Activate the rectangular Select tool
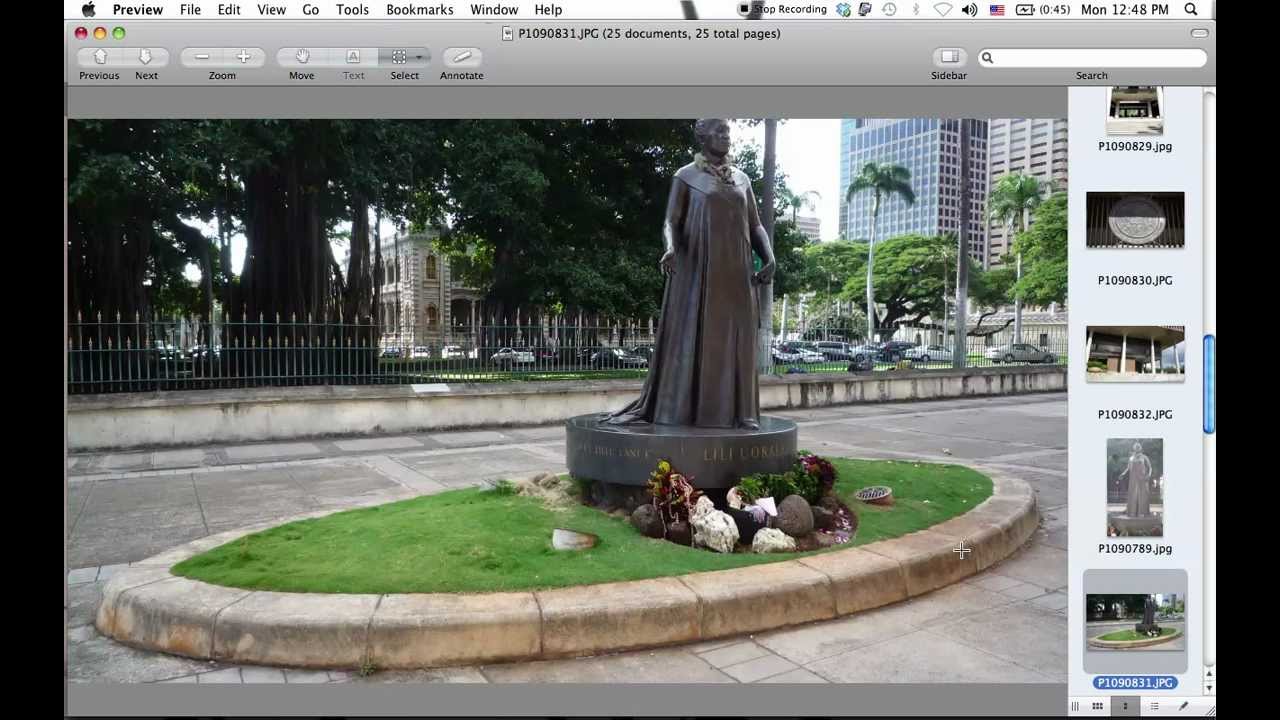The image size is (1280, 720). point(398,57)
